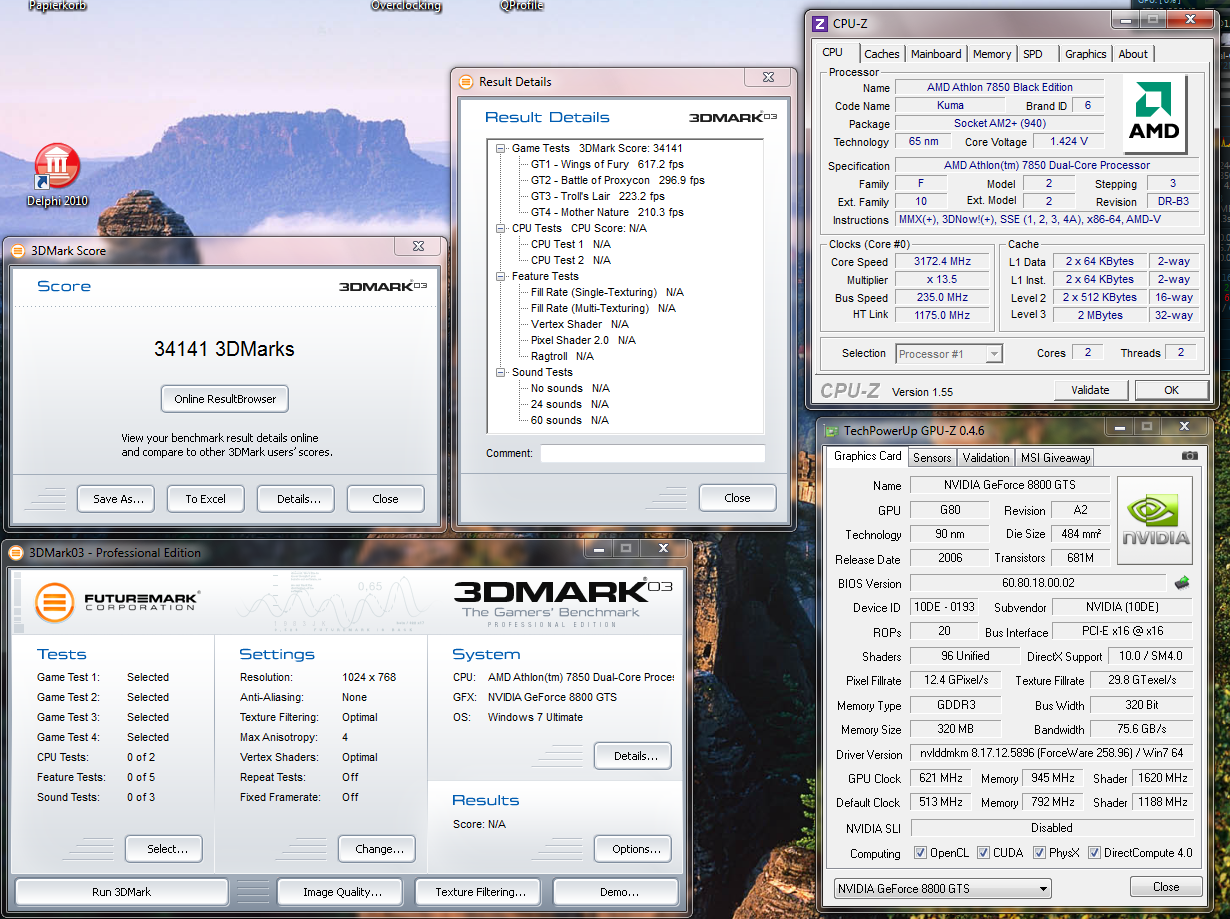Screen dimensions: 1230x919
Task: Open Image Quality... in 3DMark03
Action: [x=341, y=892]
